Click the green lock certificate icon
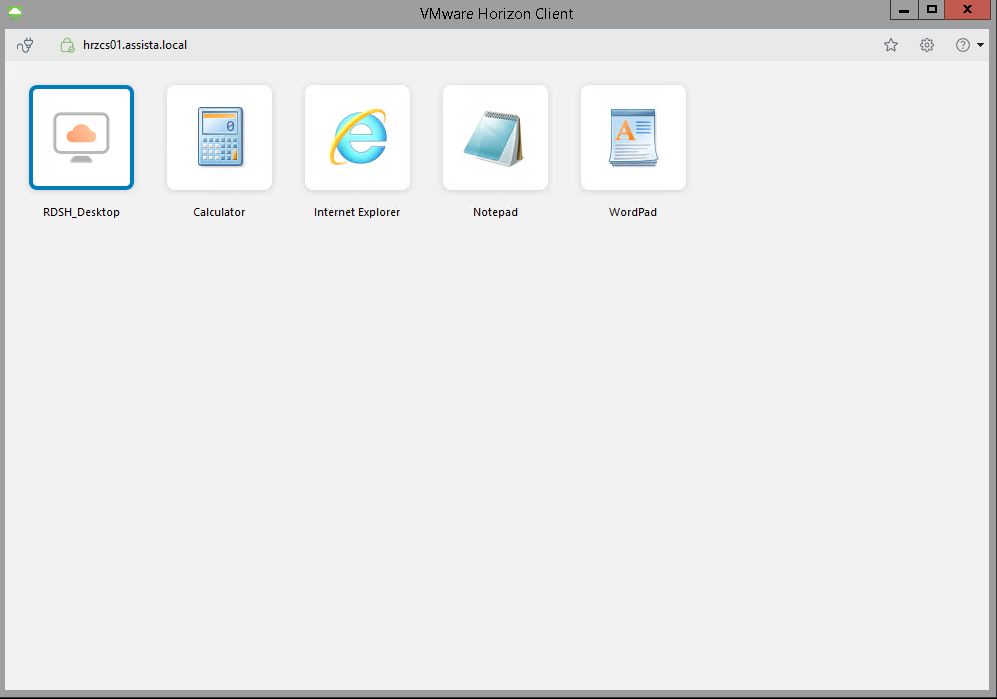This screenshot has height=699, width=997. point(67,45)
